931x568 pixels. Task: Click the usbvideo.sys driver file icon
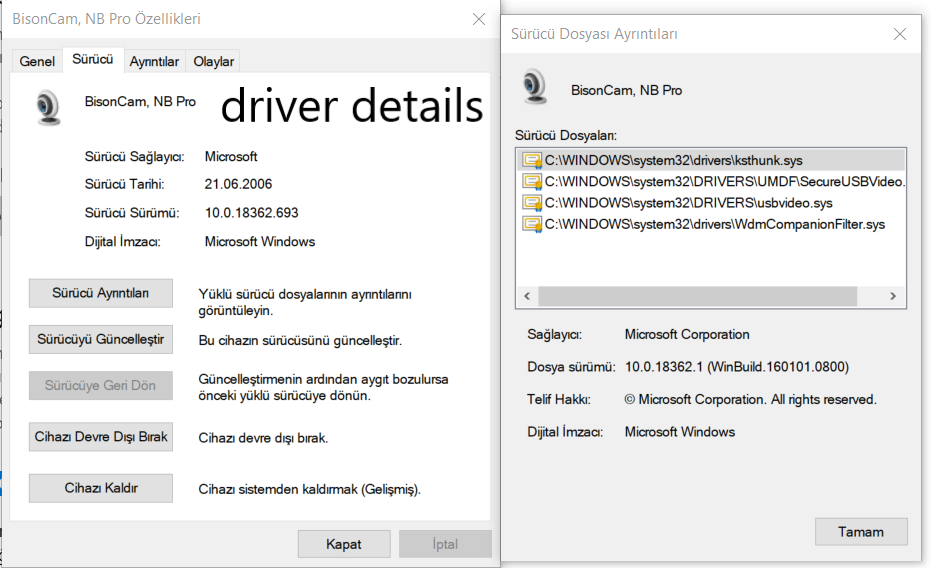[x=532, y=203]
